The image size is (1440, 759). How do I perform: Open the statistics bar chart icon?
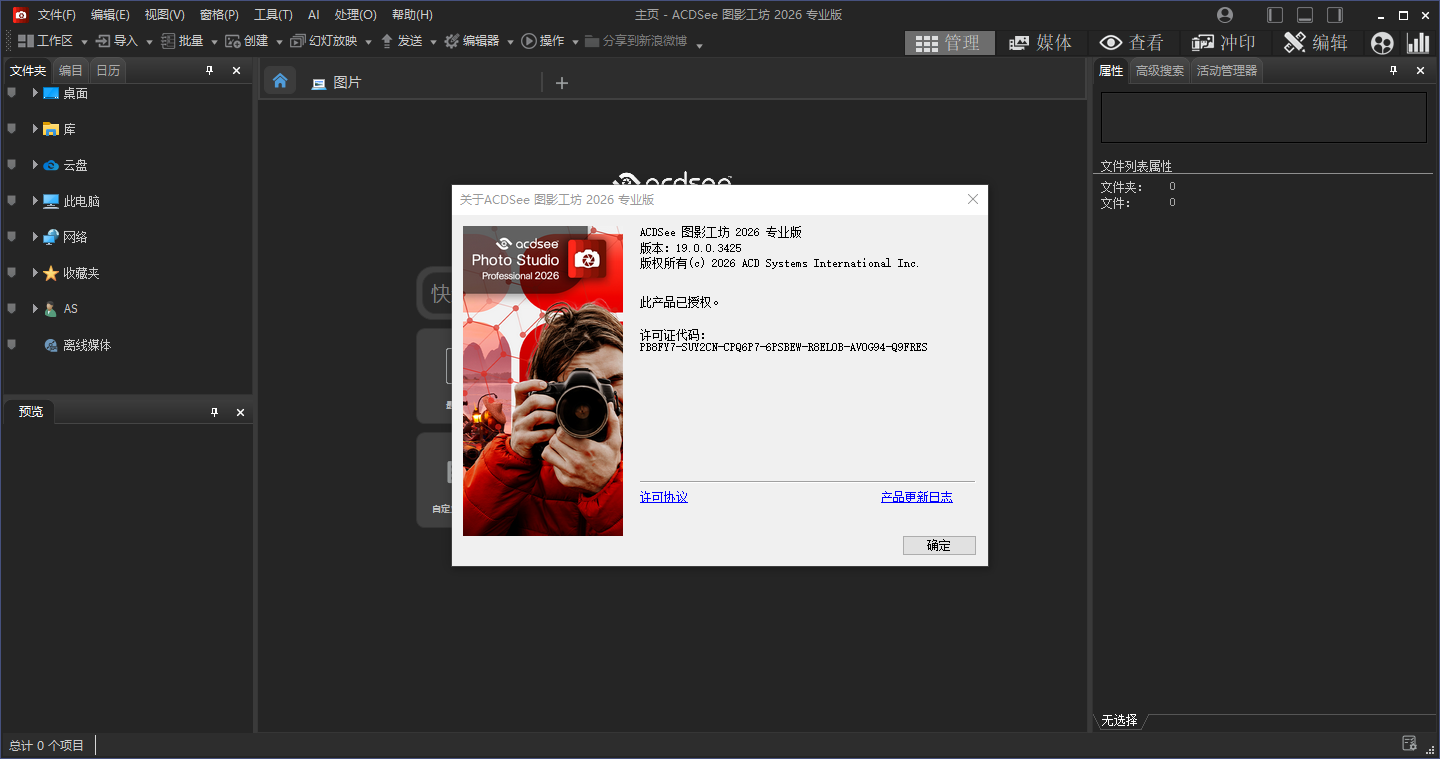(x=1418, y=43)
